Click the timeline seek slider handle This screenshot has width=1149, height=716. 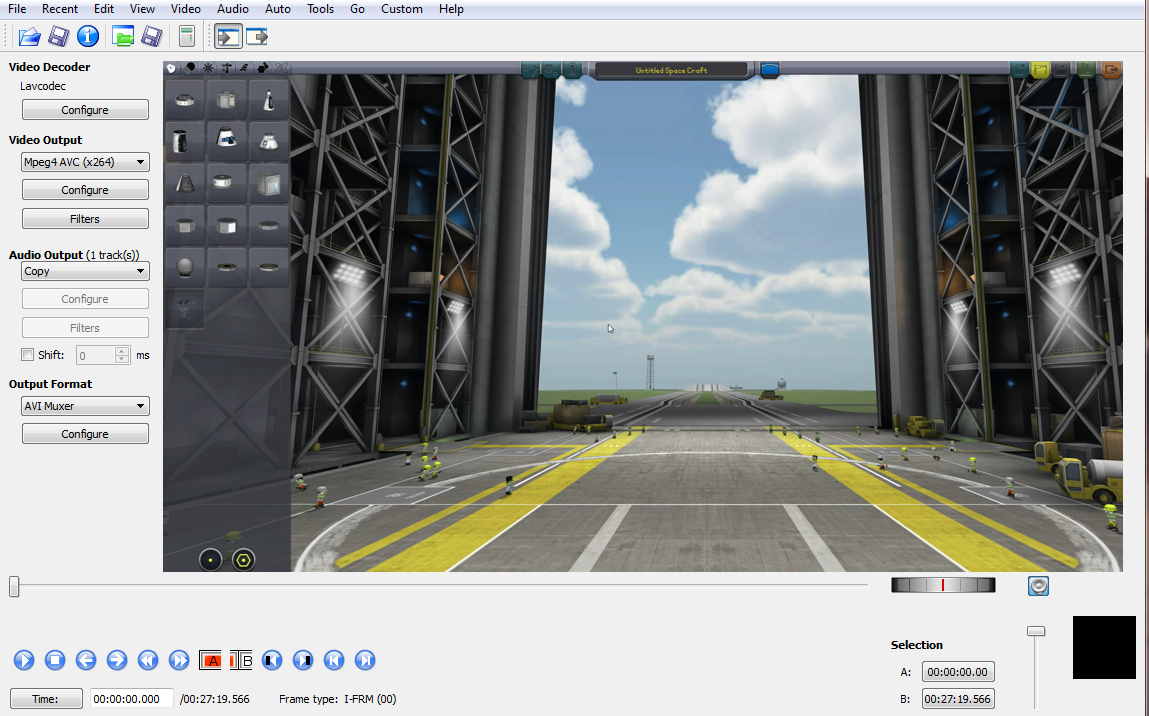click(x=14, y=587)
